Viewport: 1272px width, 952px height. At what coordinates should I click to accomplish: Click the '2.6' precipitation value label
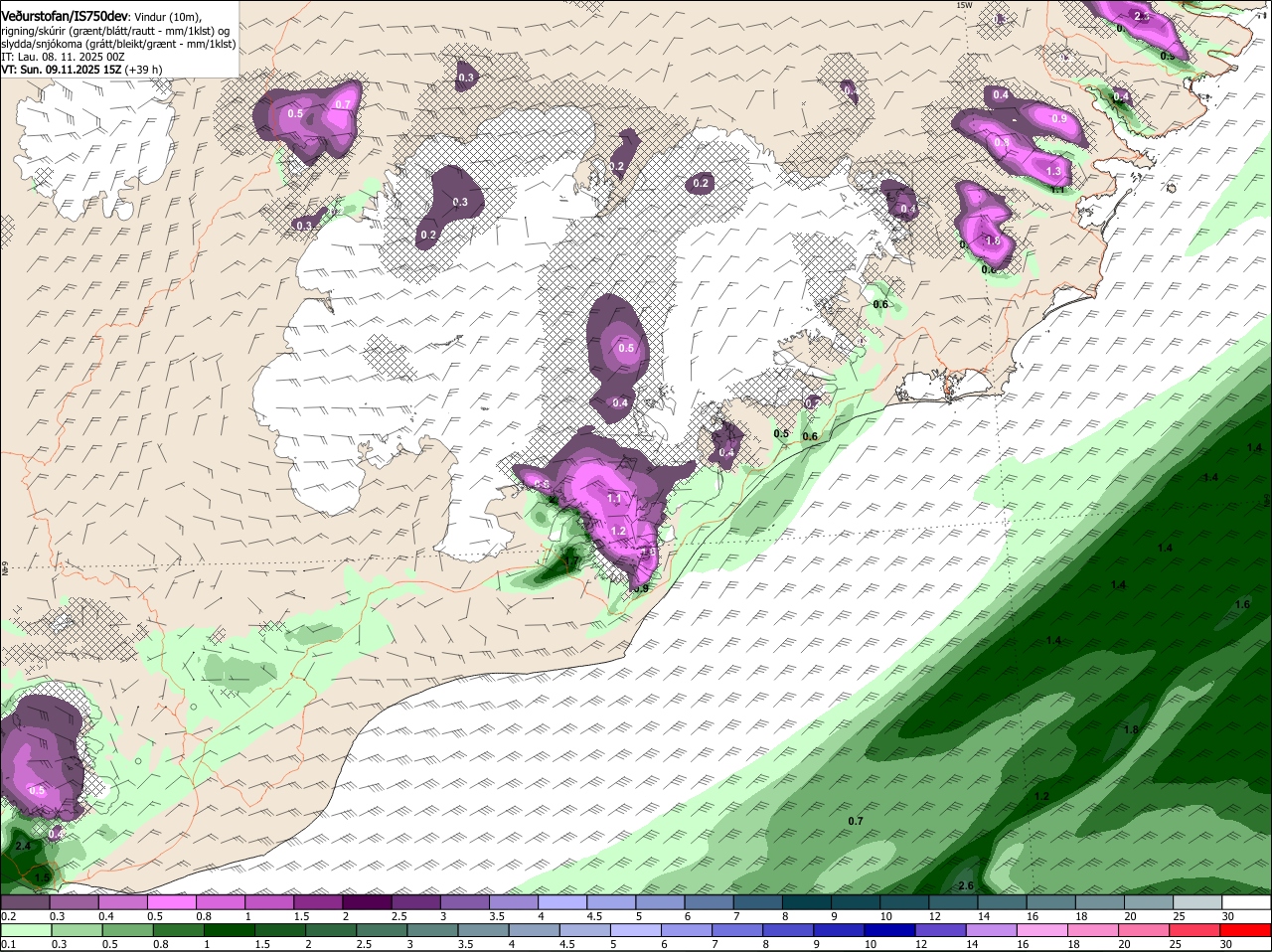pos(965,885)
